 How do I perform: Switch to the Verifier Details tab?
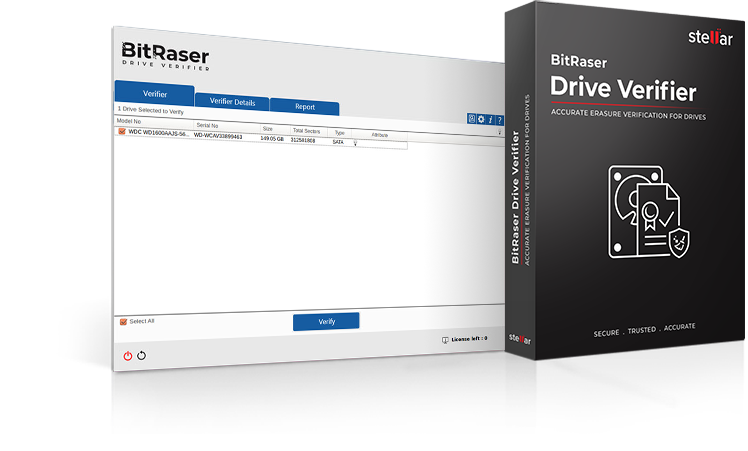pyautogui.click(x=232, y=102)
